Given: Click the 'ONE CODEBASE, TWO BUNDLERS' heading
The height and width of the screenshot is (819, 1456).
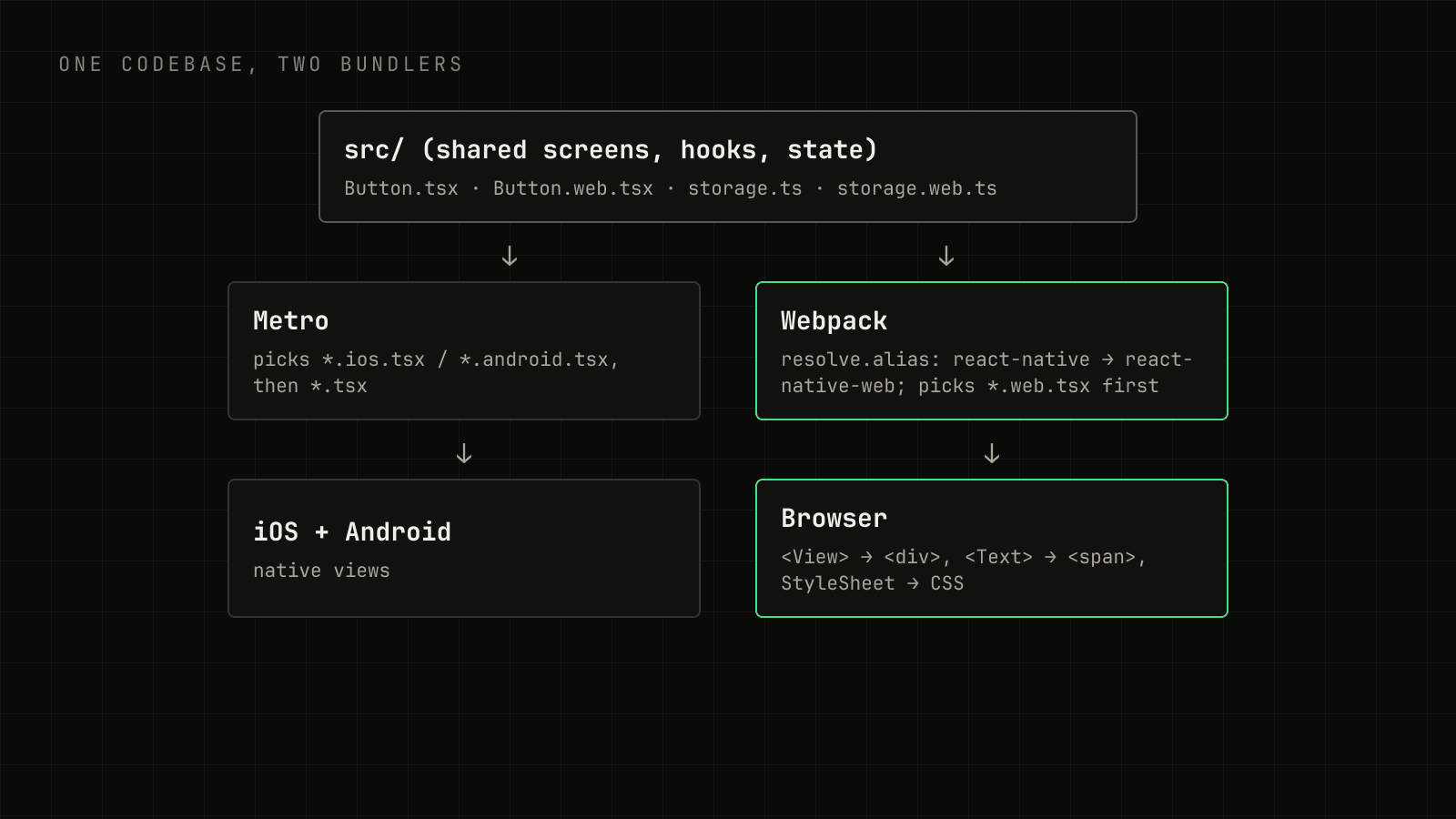Looking at the screenshot, I should (x=261, y=65).
